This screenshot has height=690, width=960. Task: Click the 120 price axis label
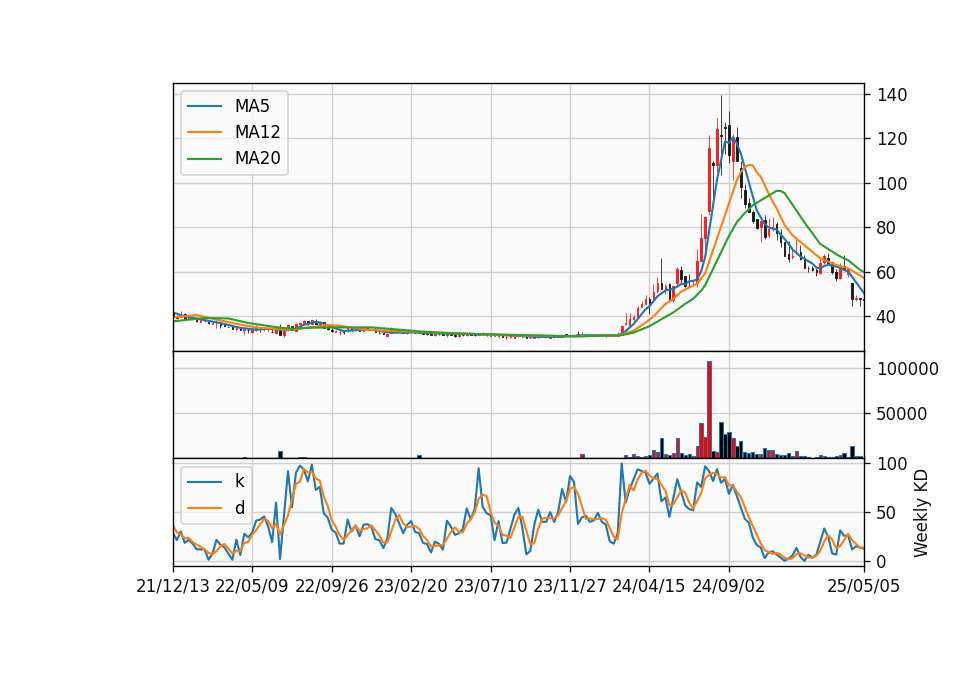point(892,139)
